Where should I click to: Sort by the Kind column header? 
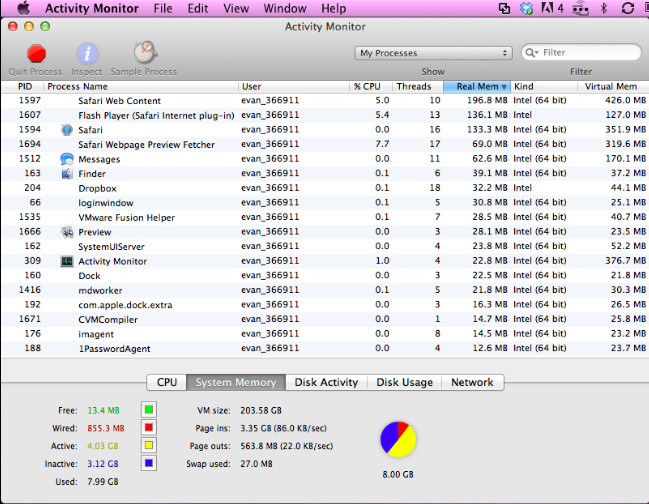[x=544, y=86]
